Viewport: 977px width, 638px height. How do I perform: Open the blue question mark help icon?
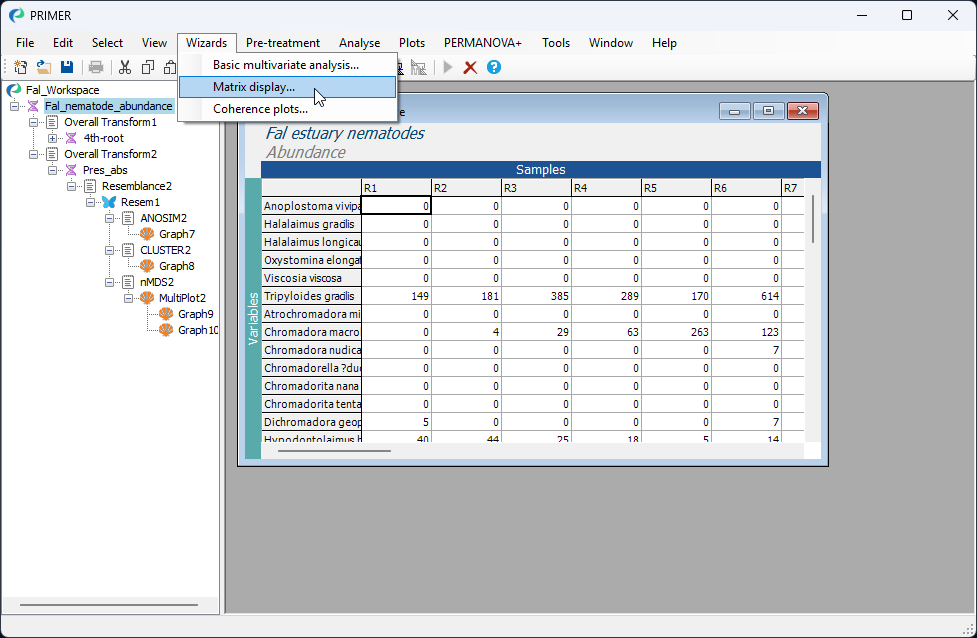(x=493, y=67)
